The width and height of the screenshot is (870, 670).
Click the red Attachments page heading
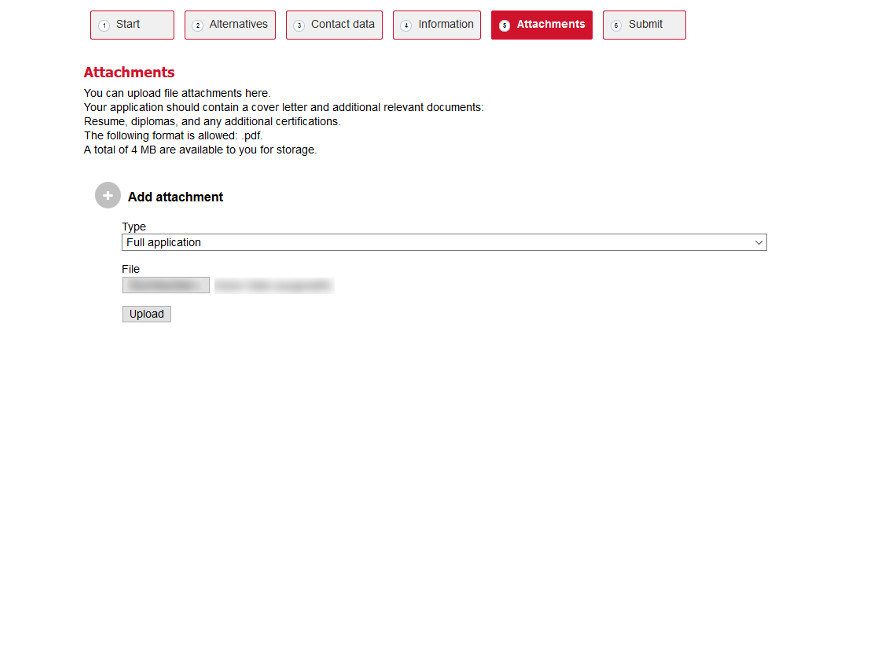[x=129, y=72]
